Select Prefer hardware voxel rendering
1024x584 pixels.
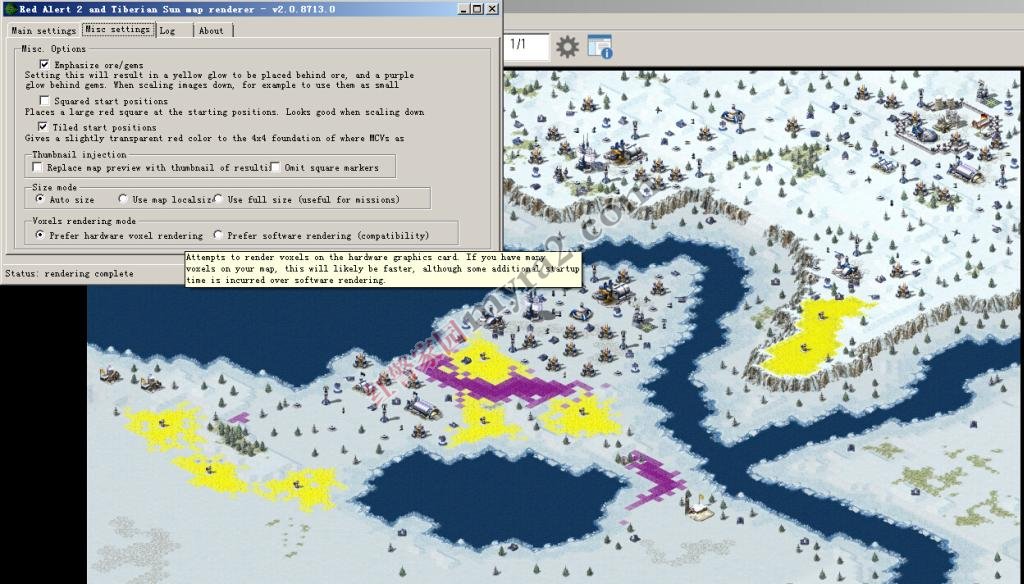tap(40, 235)
